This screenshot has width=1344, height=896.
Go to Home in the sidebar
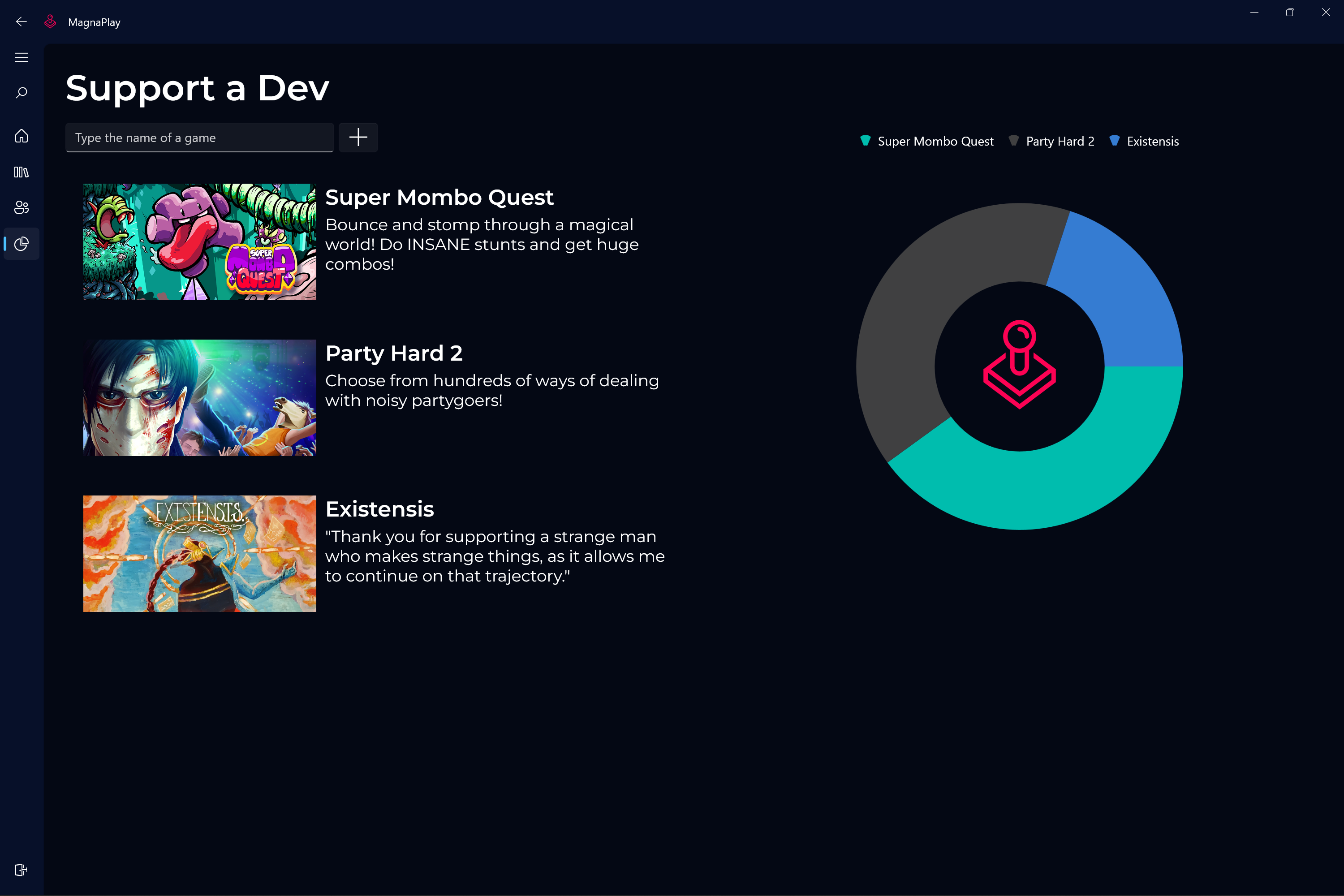point(21,136)
